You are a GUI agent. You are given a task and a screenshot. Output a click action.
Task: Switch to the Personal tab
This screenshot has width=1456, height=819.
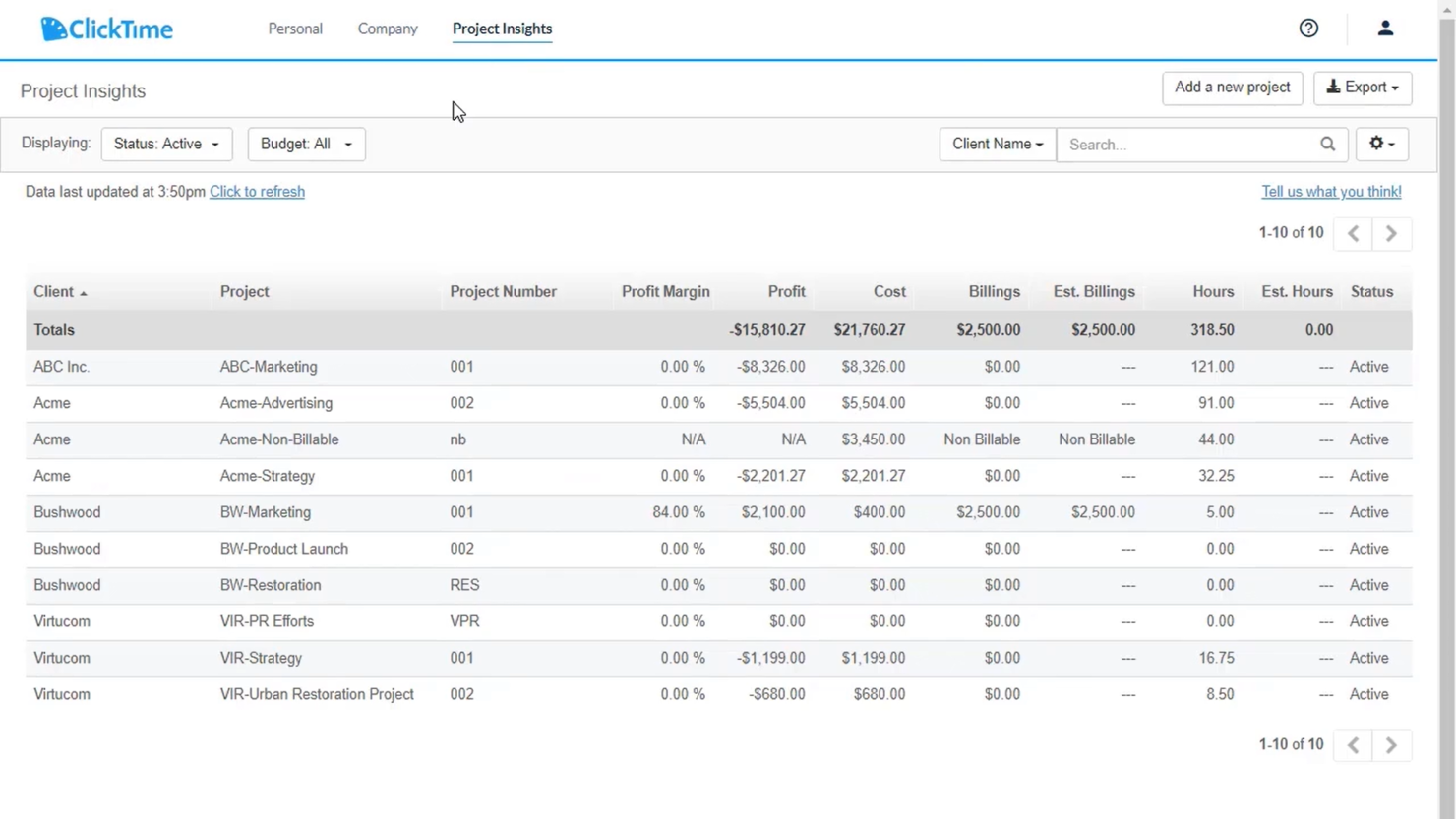295,29
